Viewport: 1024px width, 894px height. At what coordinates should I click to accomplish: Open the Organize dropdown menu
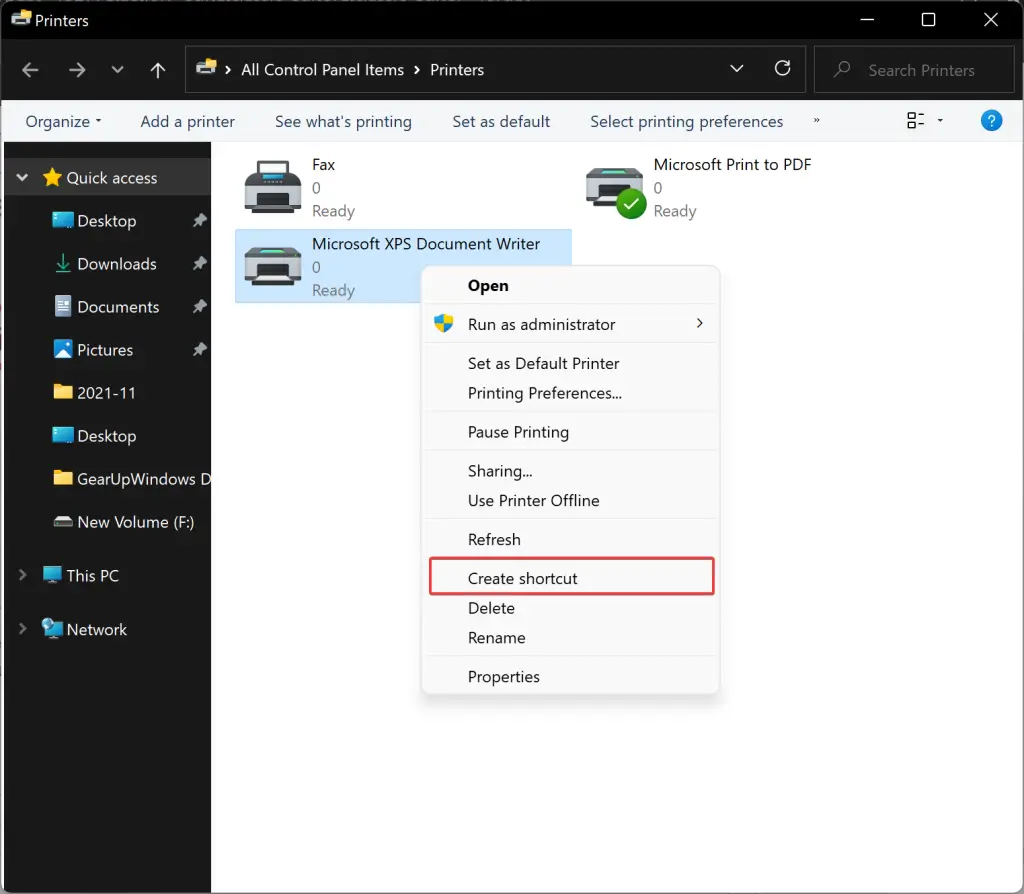(62, 120)
